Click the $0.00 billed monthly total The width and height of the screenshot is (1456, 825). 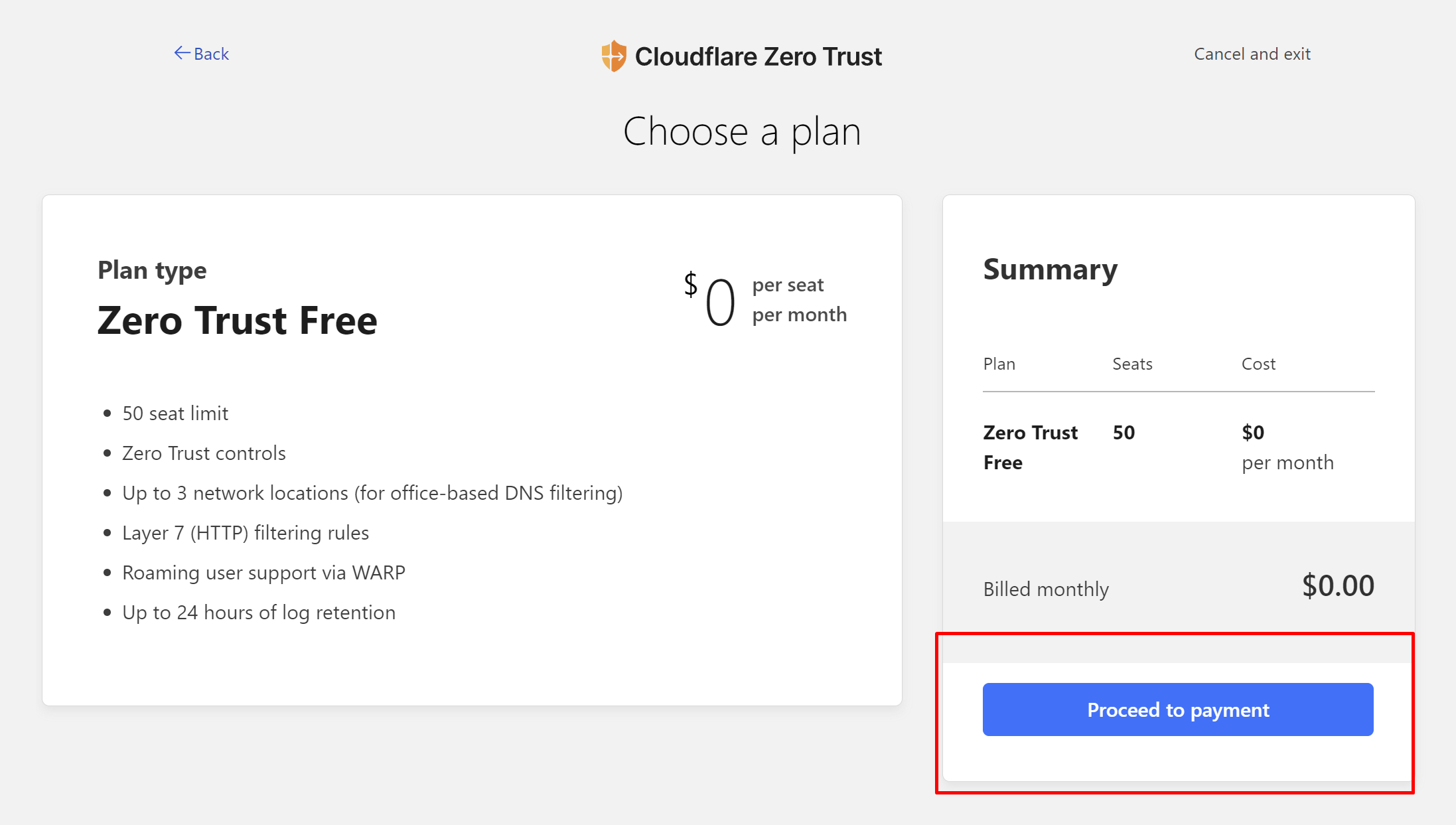click(x=1337, y=586)
